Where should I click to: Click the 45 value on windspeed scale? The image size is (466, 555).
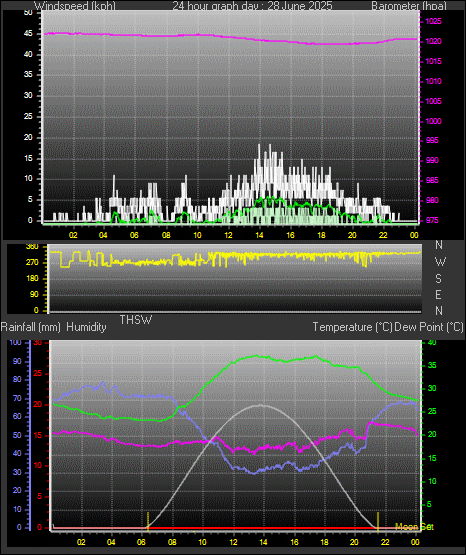[28, 34]
